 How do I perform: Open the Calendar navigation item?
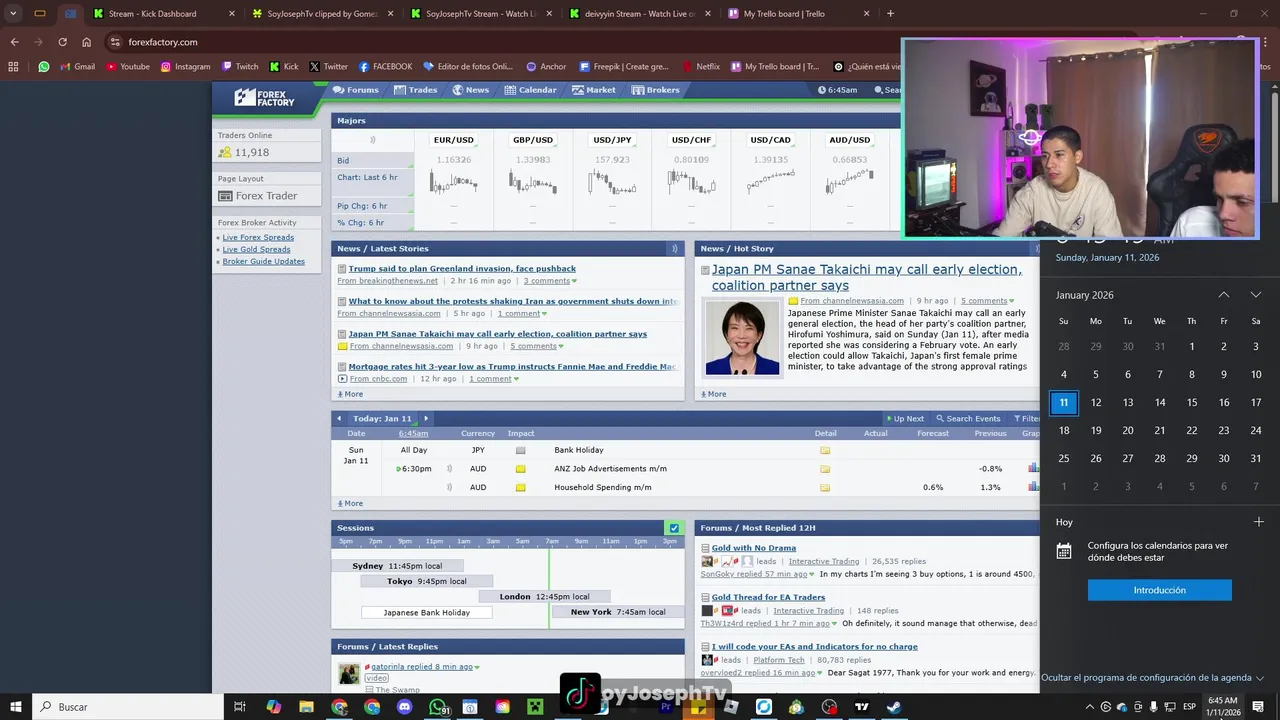pos(530,90)
